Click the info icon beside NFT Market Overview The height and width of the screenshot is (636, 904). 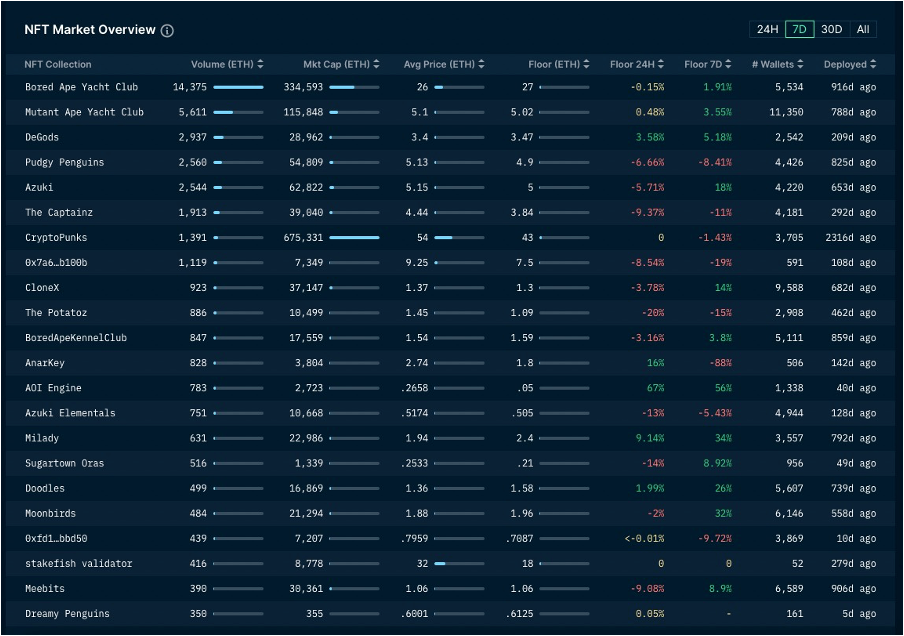click(x=167, y=30)
